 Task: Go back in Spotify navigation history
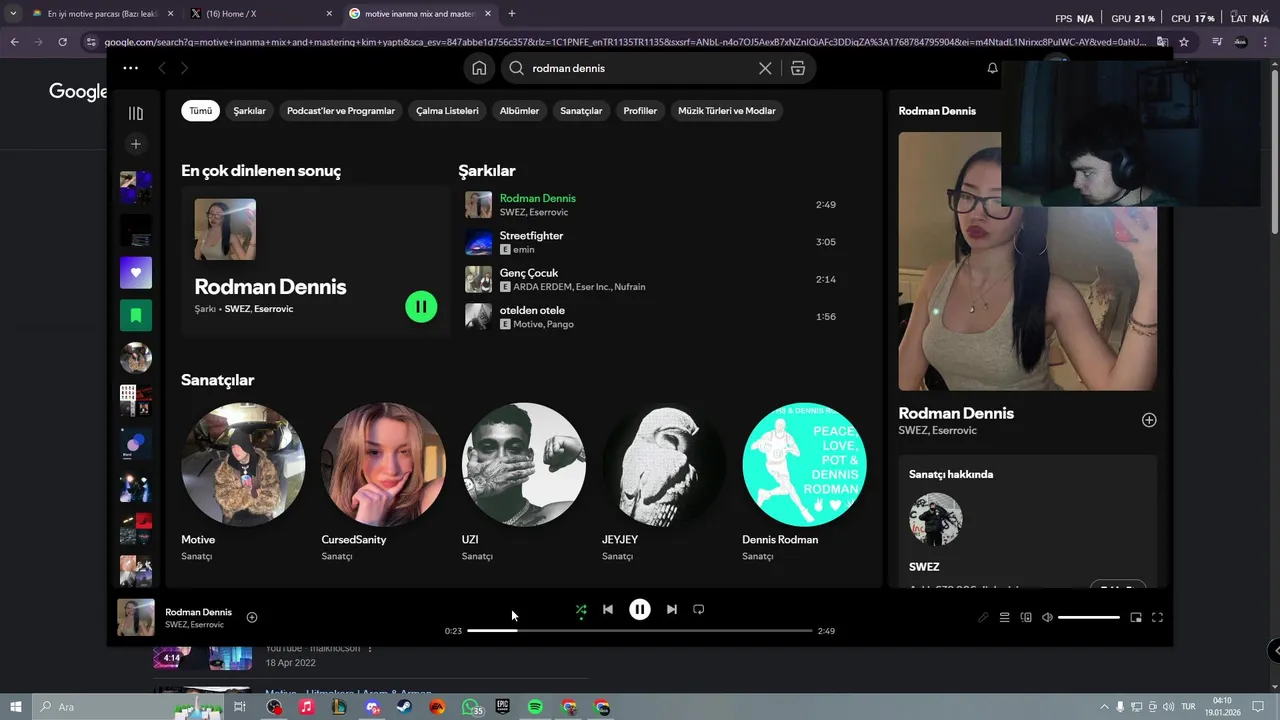coord(162,68)
